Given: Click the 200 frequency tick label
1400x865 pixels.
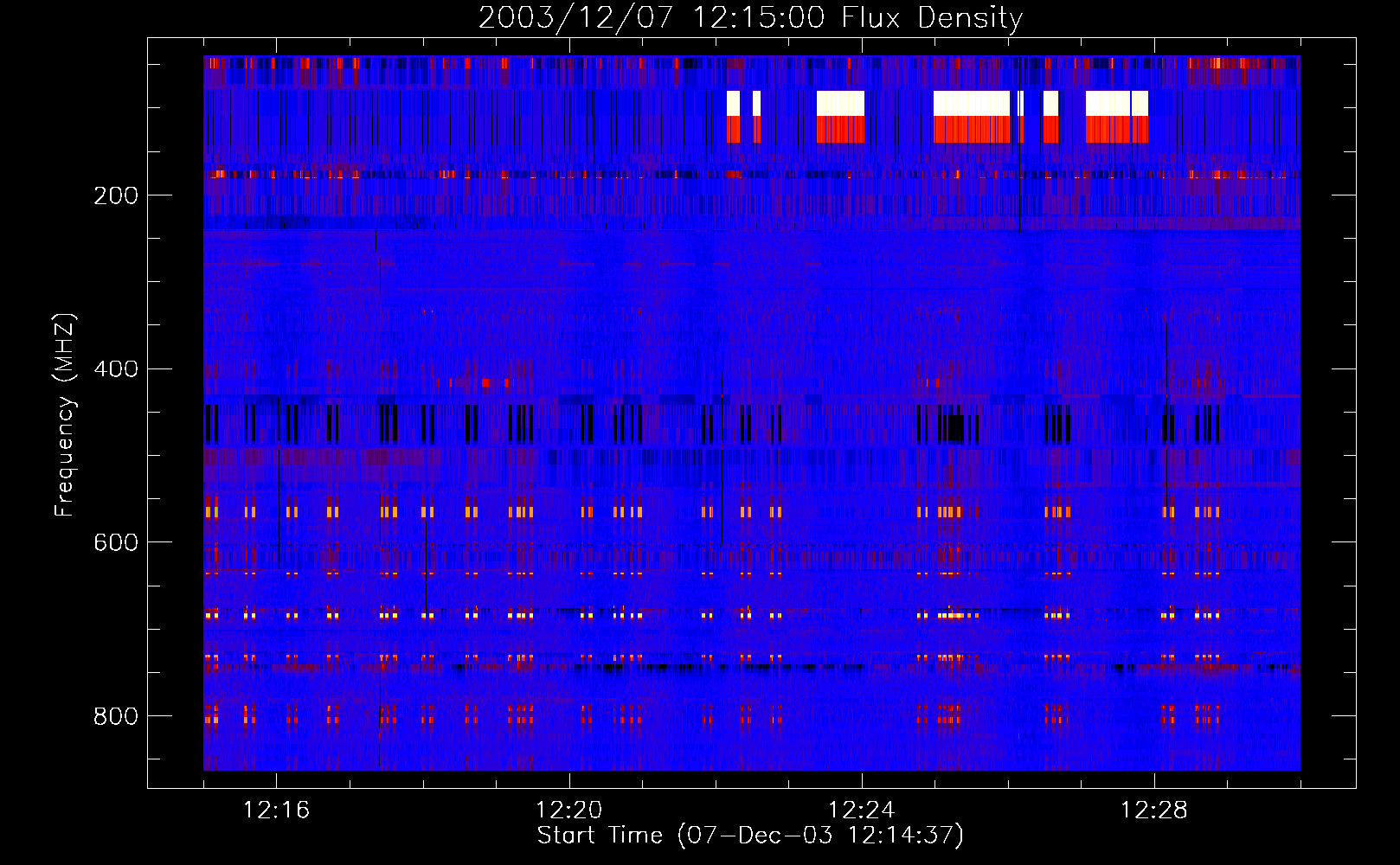Looking at the screenshot, I should (x=116, y=195).
